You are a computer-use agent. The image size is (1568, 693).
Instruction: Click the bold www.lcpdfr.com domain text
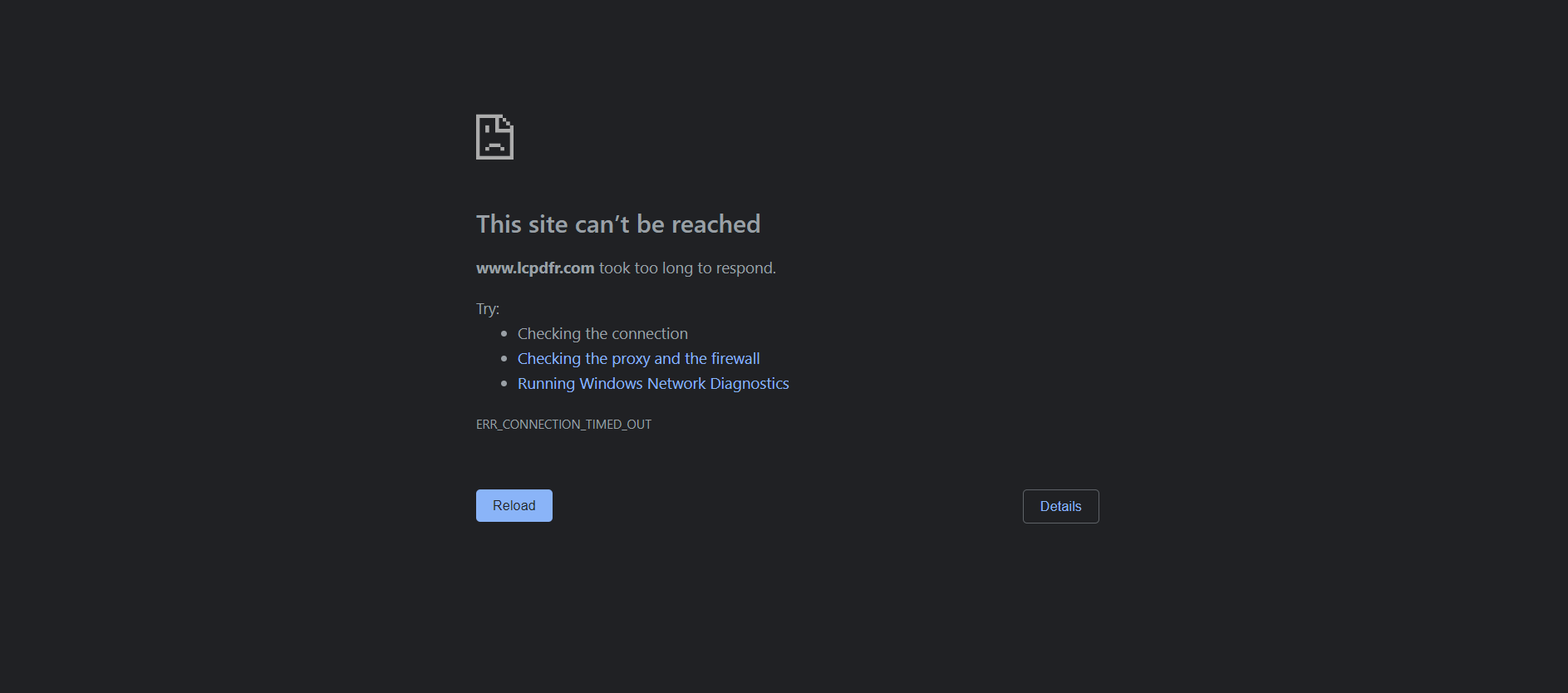tap(535, 268)
